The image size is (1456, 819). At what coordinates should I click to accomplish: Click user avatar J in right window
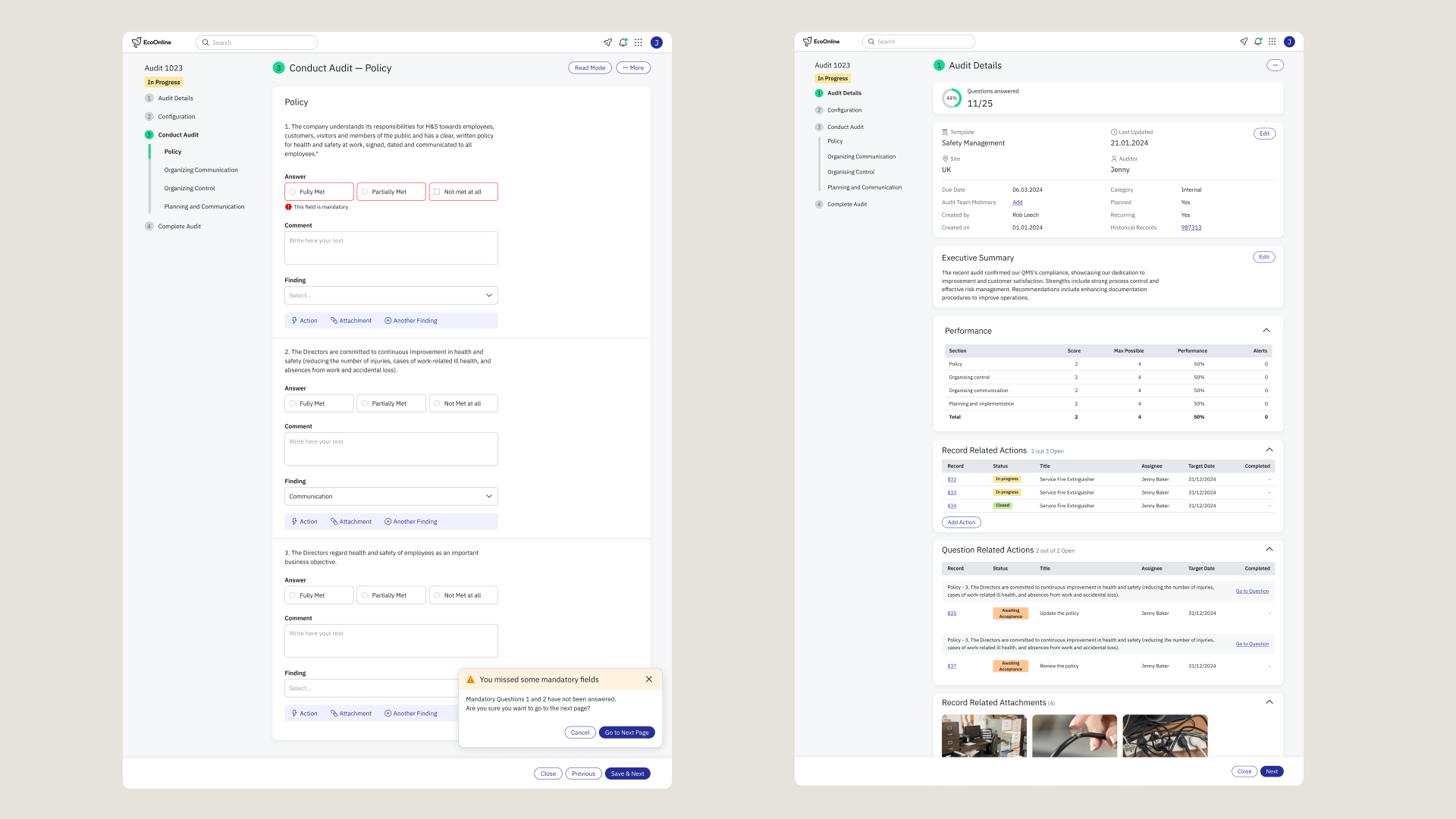pos(1289,42)
